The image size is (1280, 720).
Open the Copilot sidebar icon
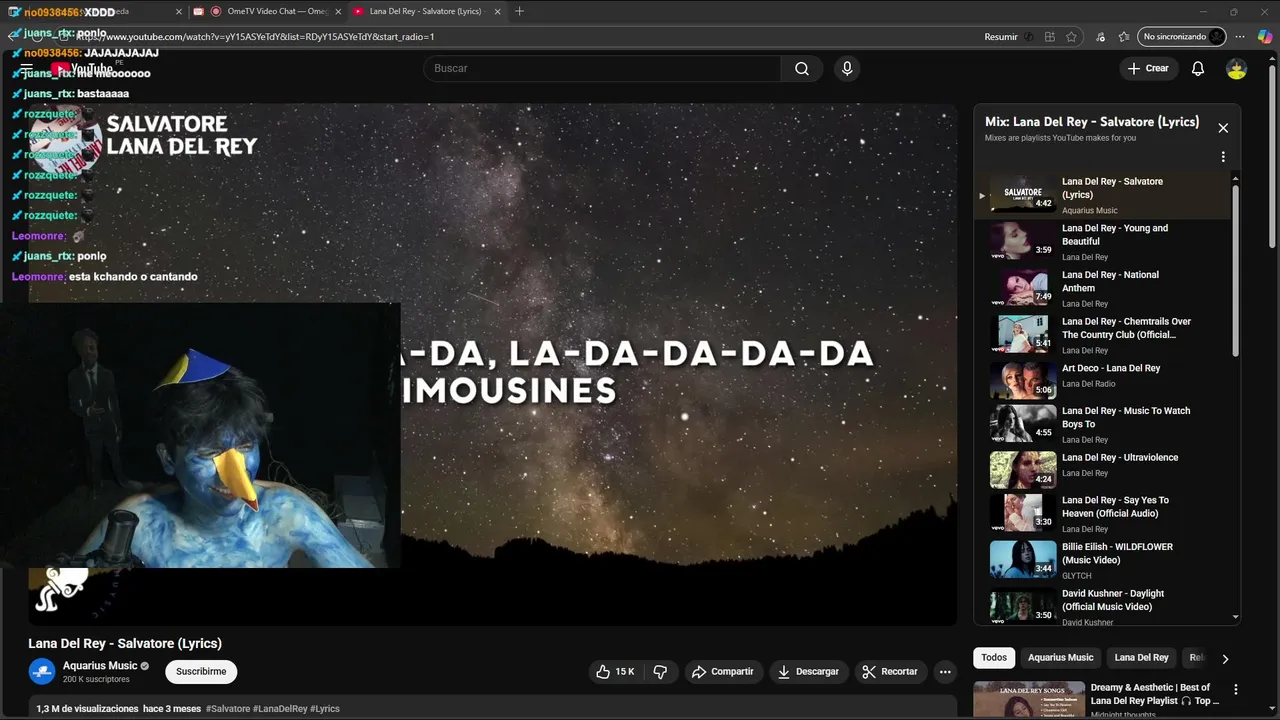click(1265, 36)
